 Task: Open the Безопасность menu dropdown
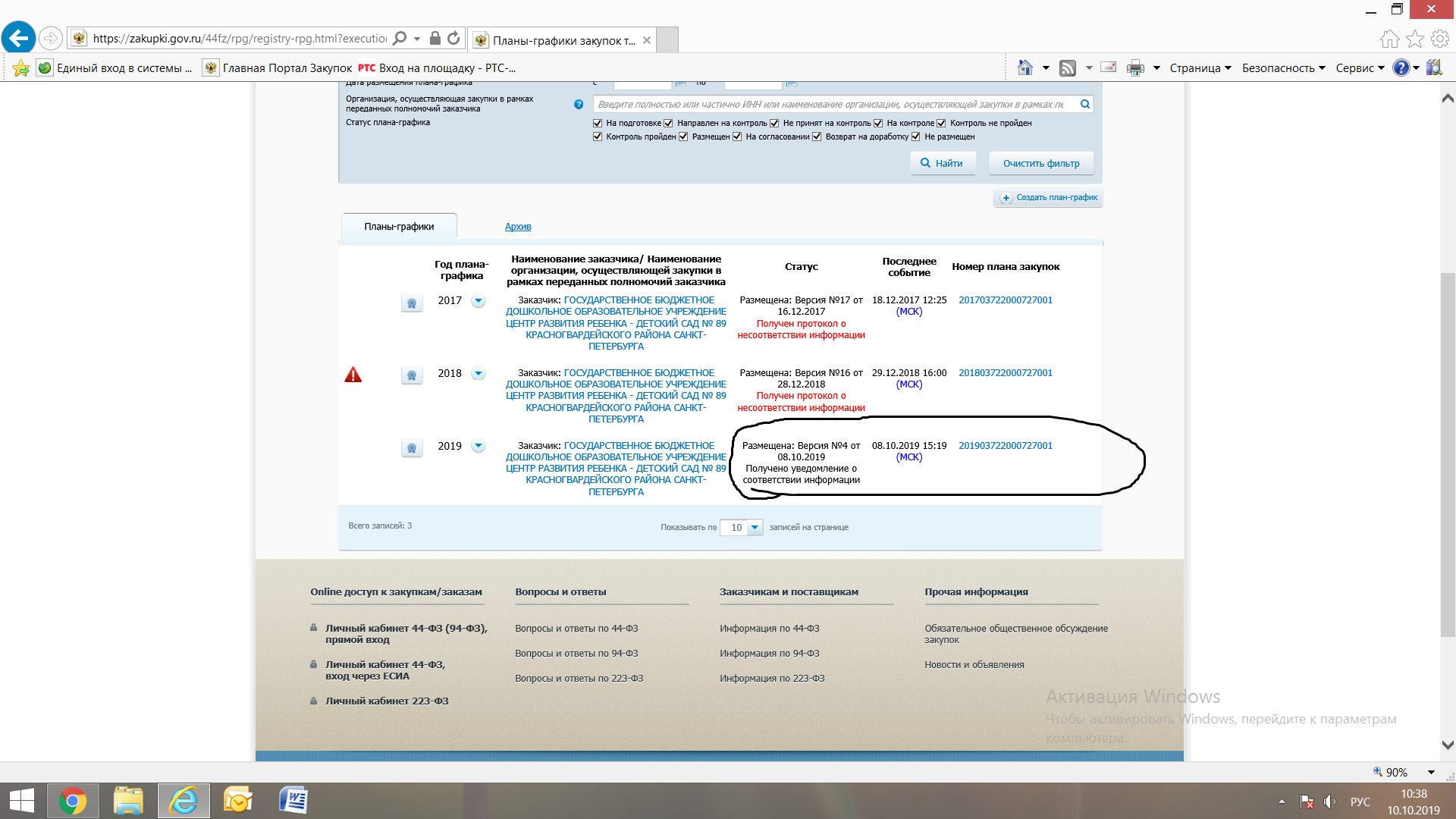(1283, 68)
